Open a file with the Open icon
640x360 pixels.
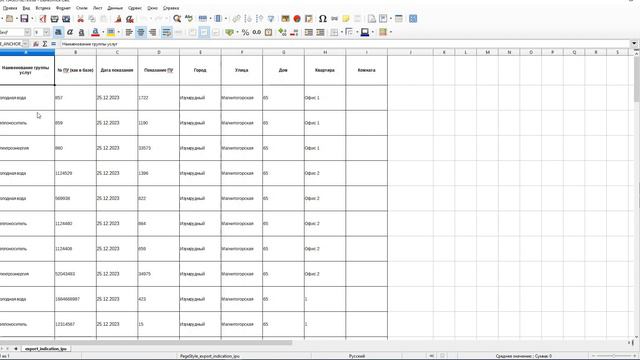(x=9, y=19)
